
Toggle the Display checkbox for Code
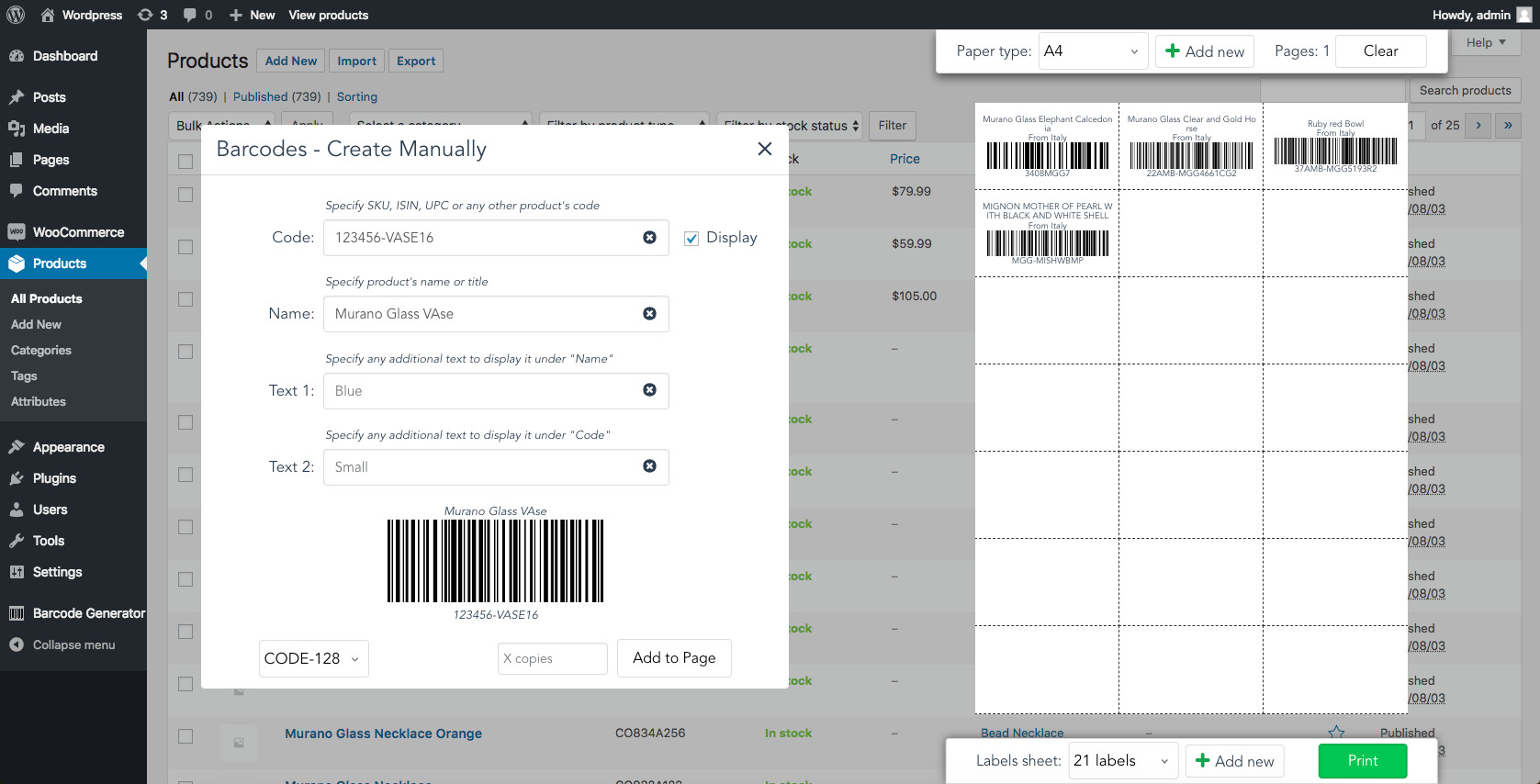691,239
